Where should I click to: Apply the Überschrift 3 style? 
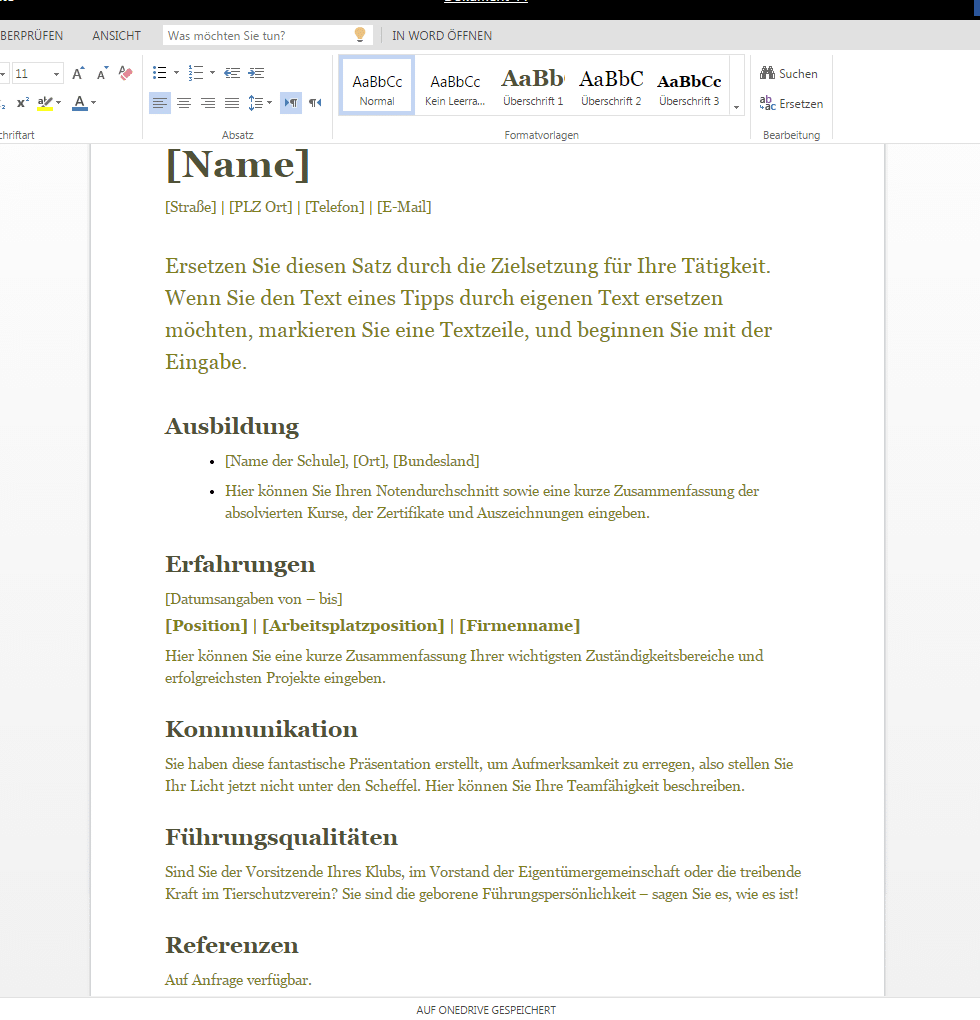(689, 86)
